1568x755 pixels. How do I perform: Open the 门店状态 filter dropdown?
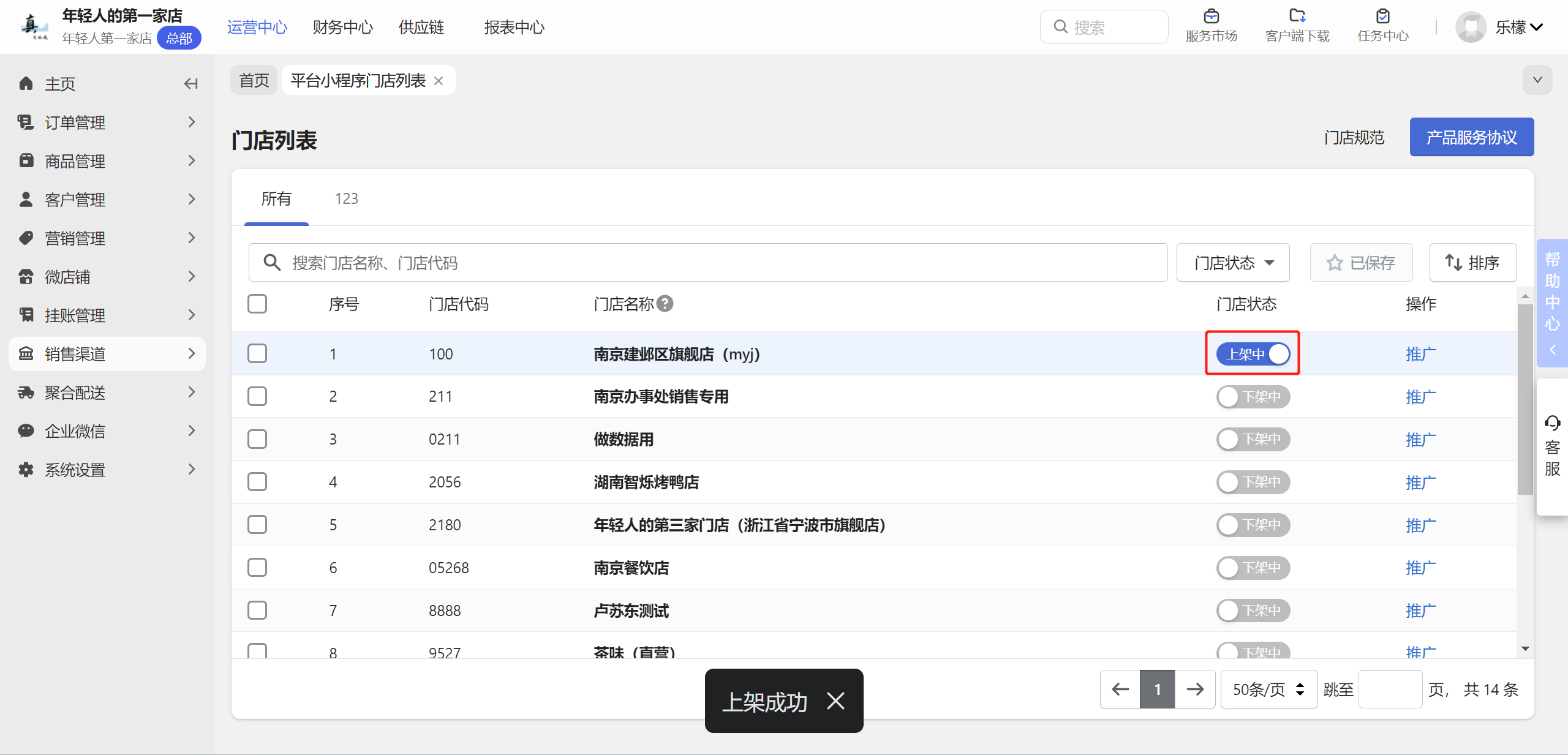(x=1233, y=263)
